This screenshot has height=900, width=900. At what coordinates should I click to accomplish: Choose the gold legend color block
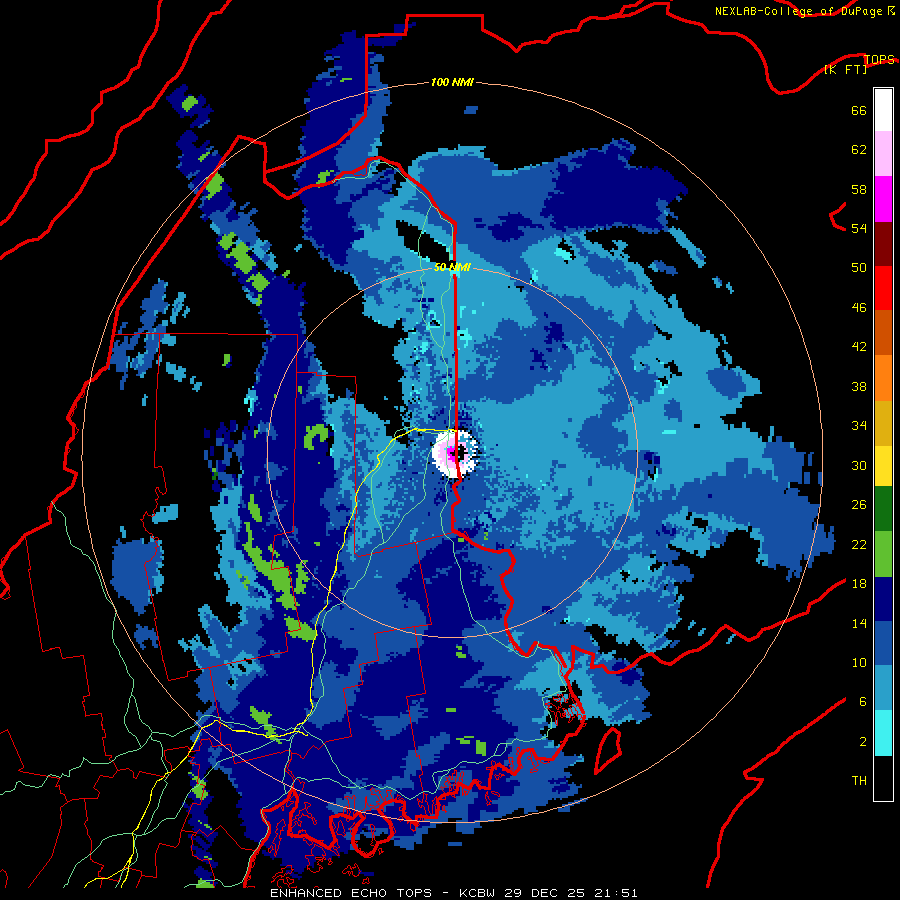[x=883, y=423]
